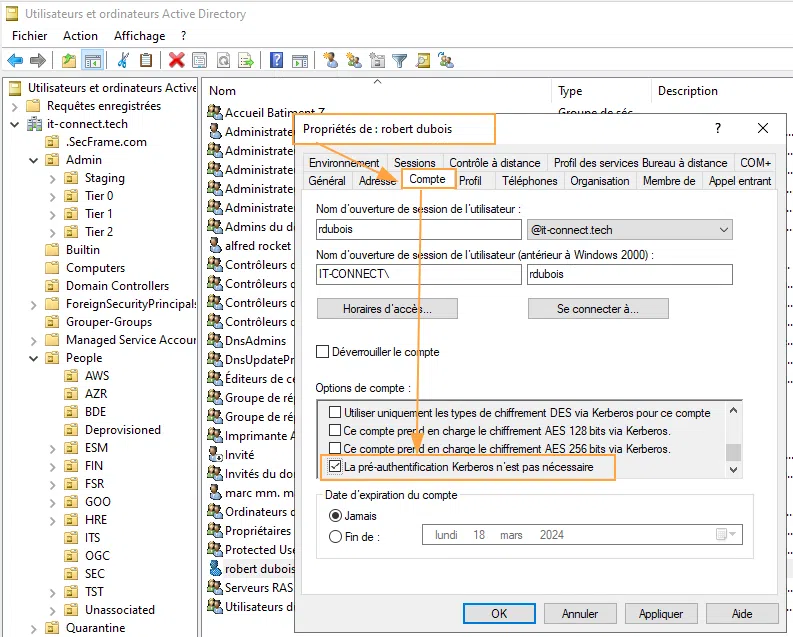The image size is (793, 637).
Task: Click the clipboard Paste toolbar icon
Action: pos(146,61)
